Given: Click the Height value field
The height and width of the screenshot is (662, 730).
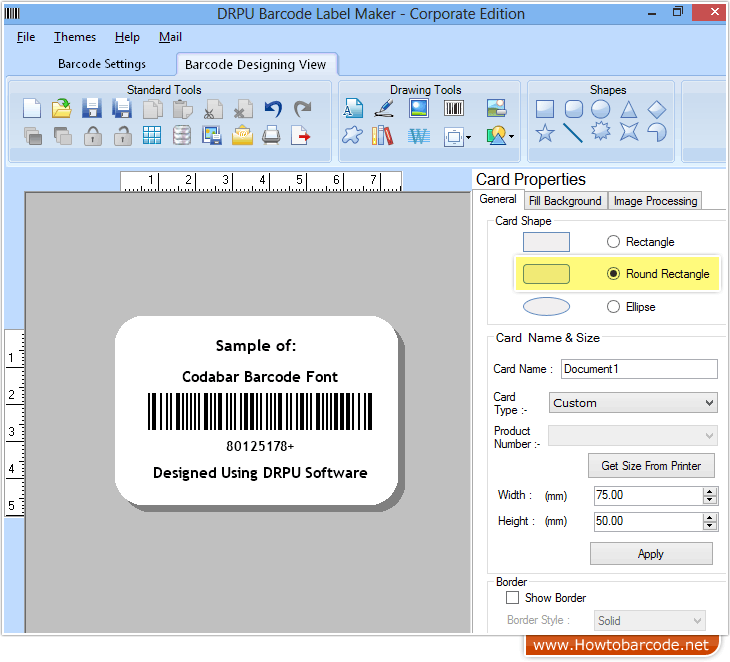Looking at the screenshot, I should [649, 521].
